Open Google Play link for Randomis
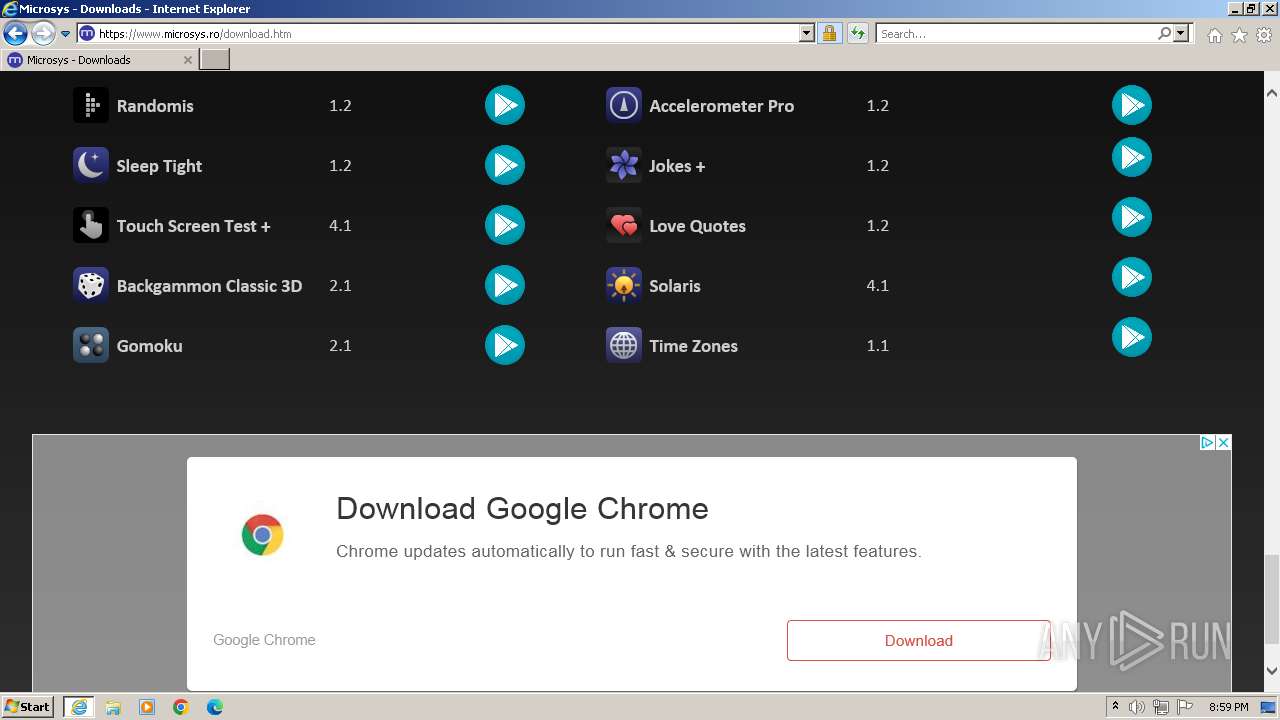The height and width of the screenshot is (720, 1280). click(505, 105)
